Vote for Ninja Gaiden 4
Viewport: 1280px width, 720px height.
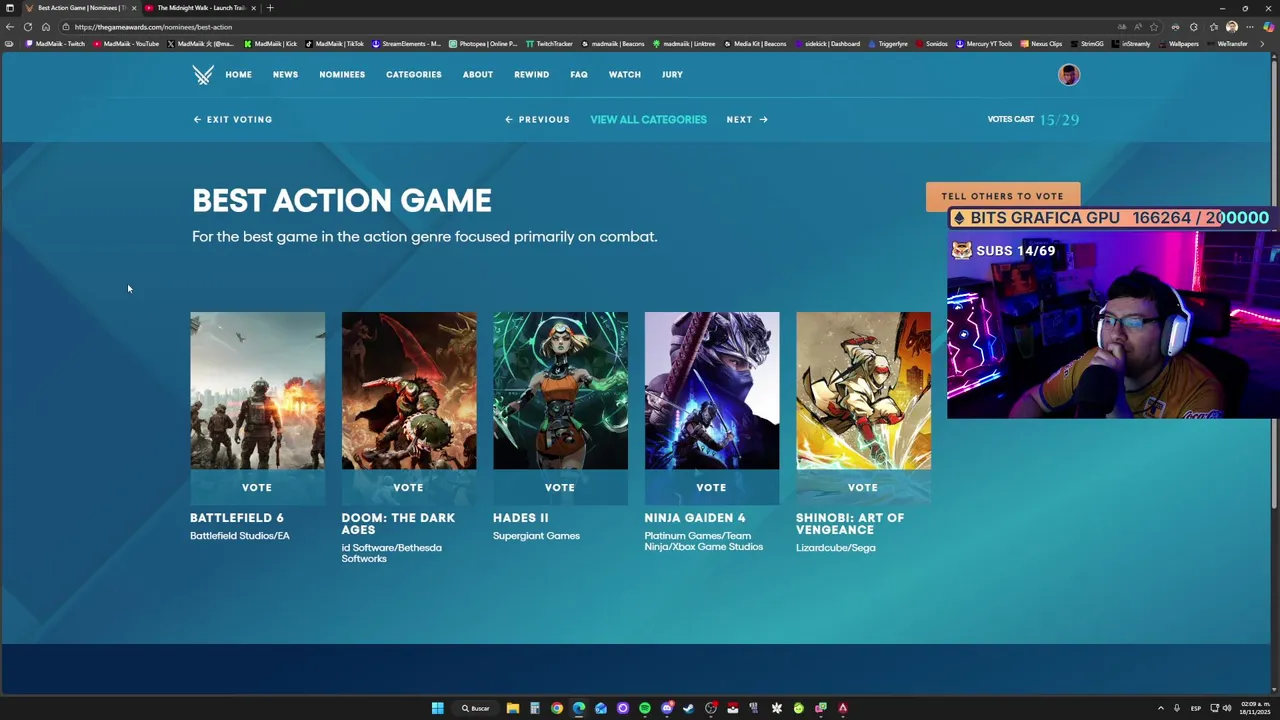tap(711, 487)
